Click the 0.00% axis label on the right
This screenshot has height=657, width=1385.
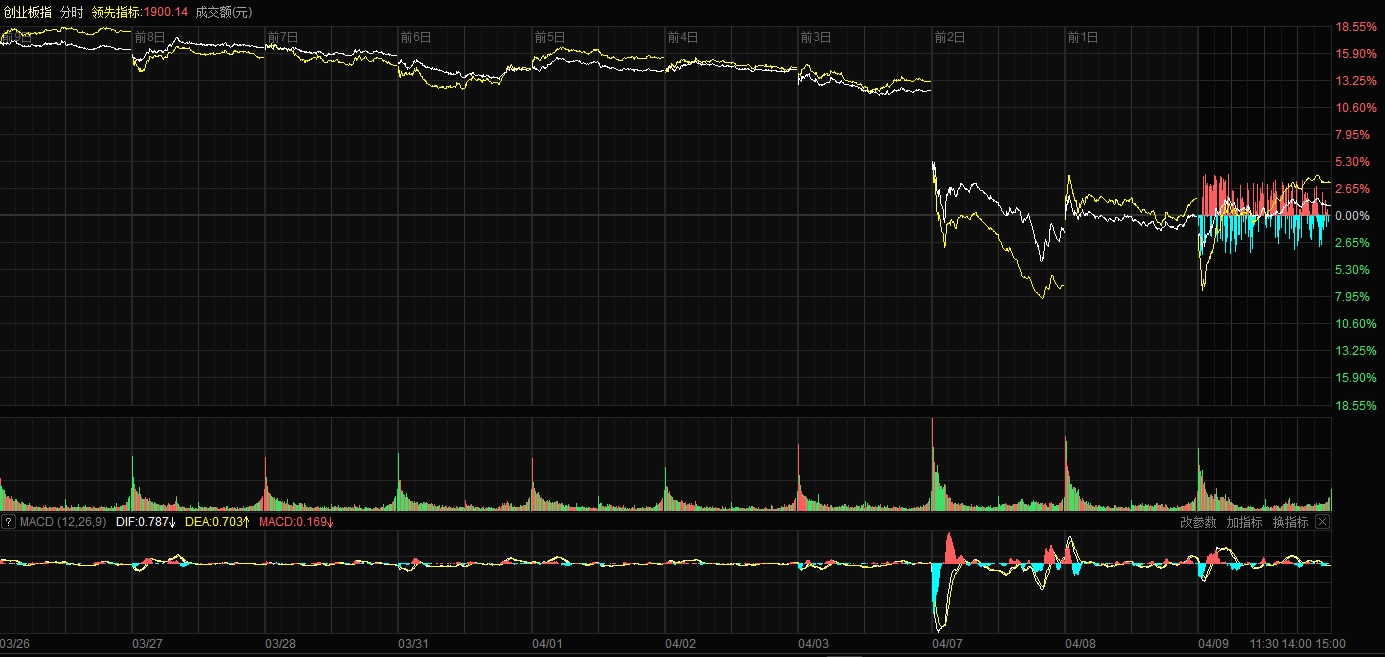[1353, 216]
